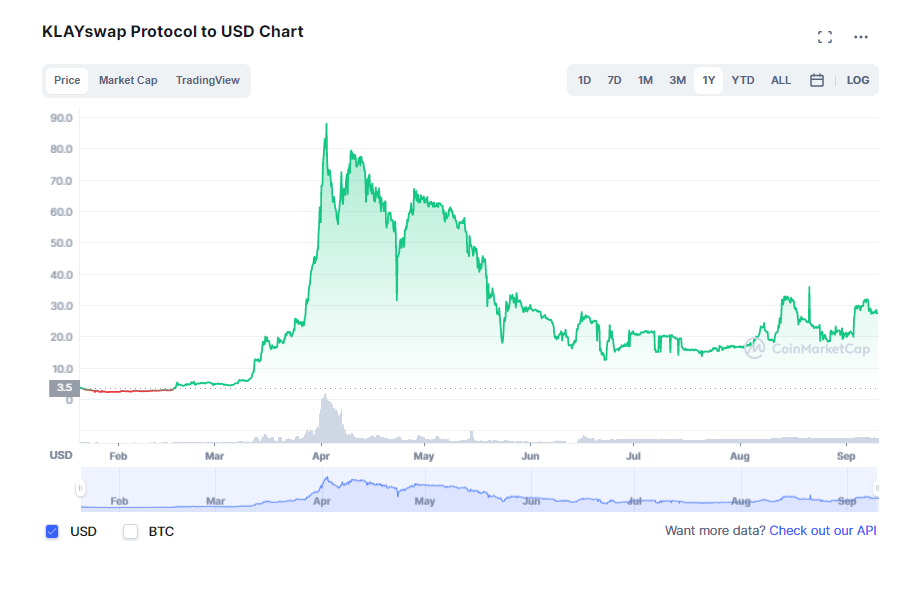Select the 1M time range
Image resolution: width=904 pixels, height=601 pixels.
coord(645,80)
